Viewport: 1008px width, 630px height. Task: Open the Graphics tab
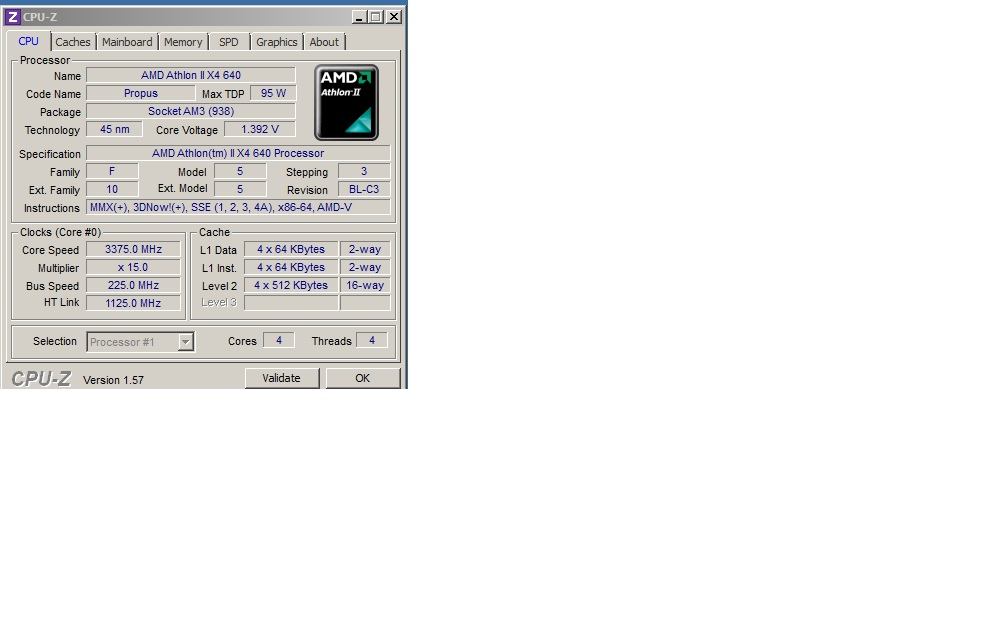276,42
